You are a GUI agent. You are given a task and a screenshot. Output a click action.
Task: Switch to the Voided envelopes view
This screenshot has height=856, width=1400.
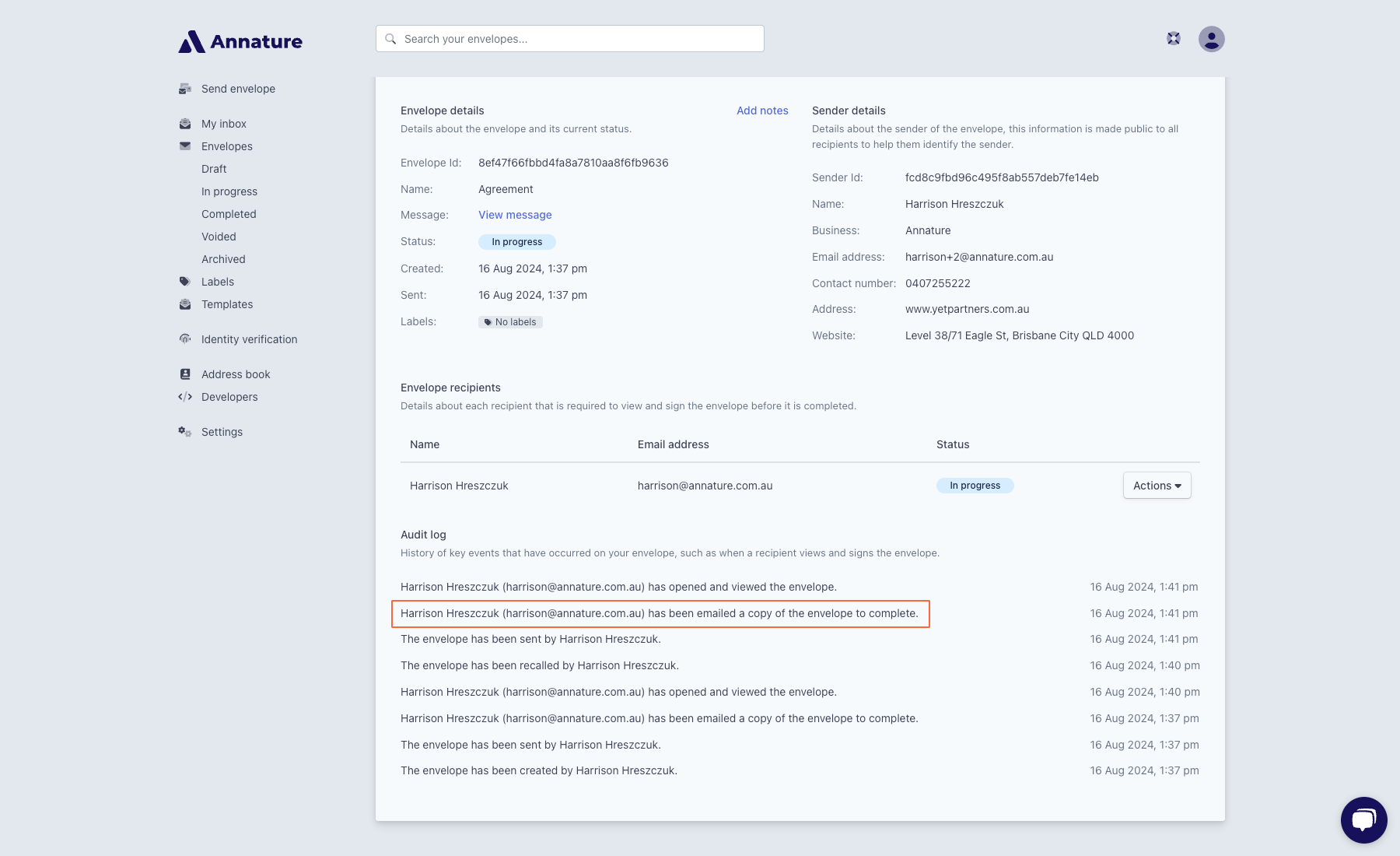[219, 236]
